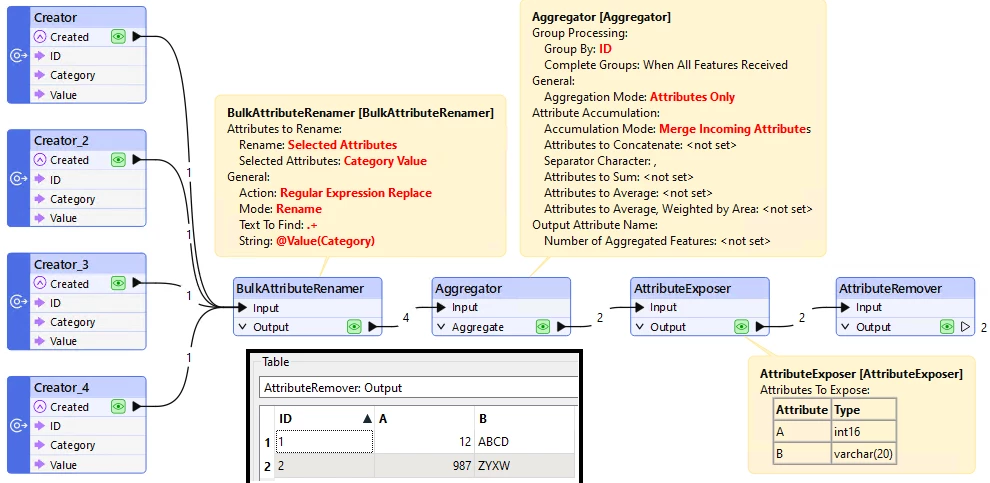Inspect AttributeExposer Output cache
Viewport: 990px width, 483px height.
(741, 326)
